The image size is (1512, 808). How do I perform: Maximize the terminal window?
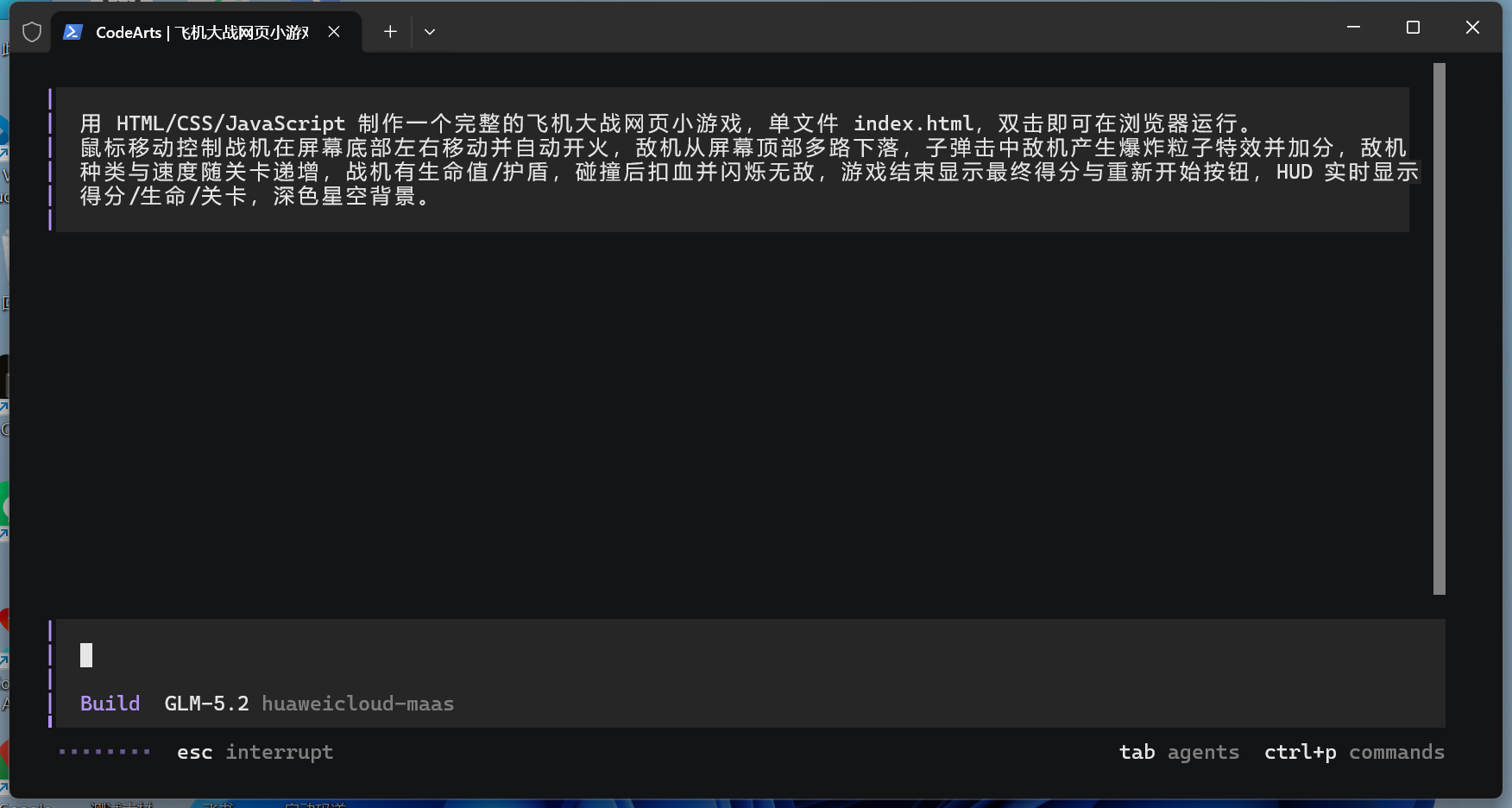coord(1413,28)
